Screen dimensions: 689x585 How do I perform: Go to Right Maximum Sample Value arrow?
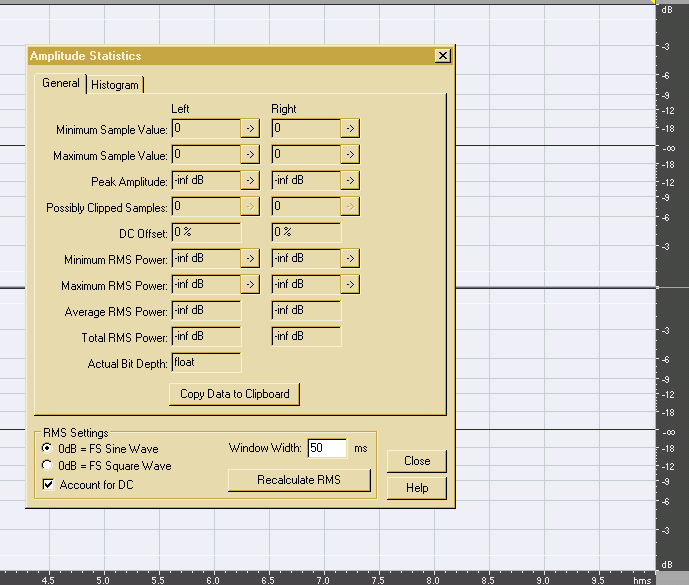350,154
